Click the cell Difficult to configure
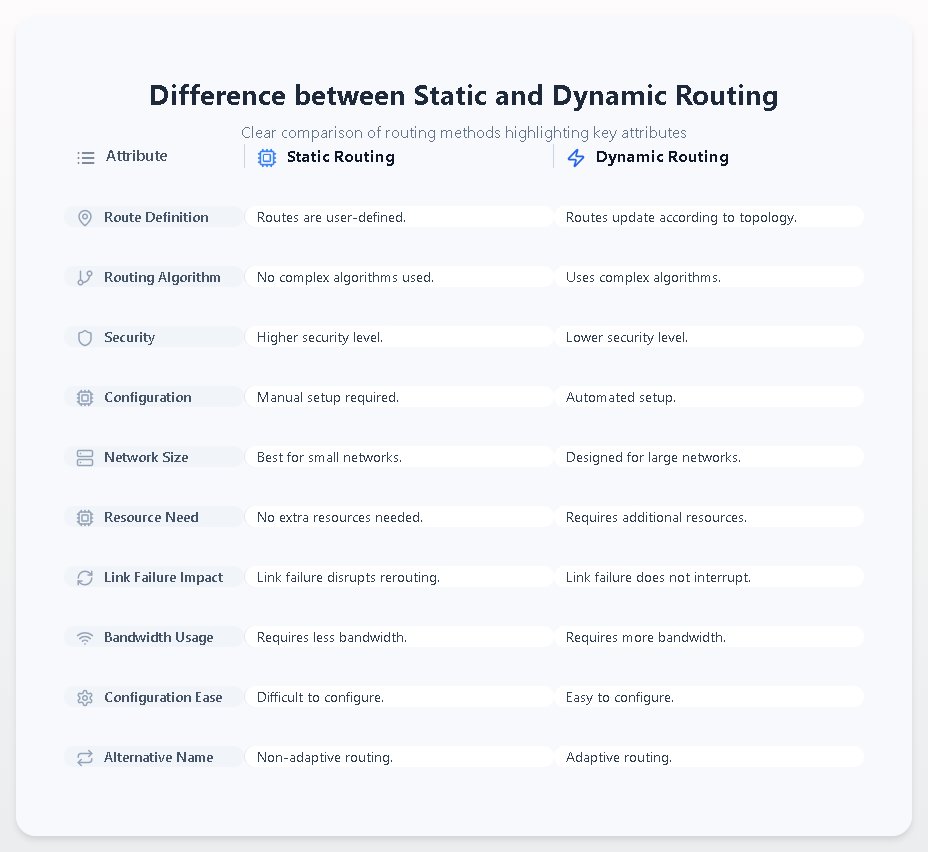The width and height of the screenshot is (928, 852). pos(399,698)
